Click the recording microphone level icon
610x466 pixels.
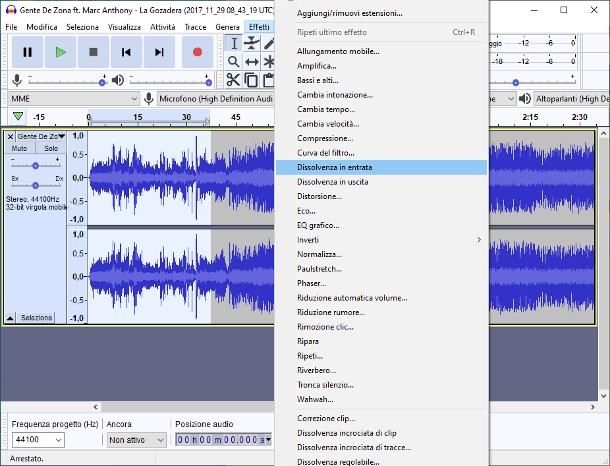[x=17, y=80]
